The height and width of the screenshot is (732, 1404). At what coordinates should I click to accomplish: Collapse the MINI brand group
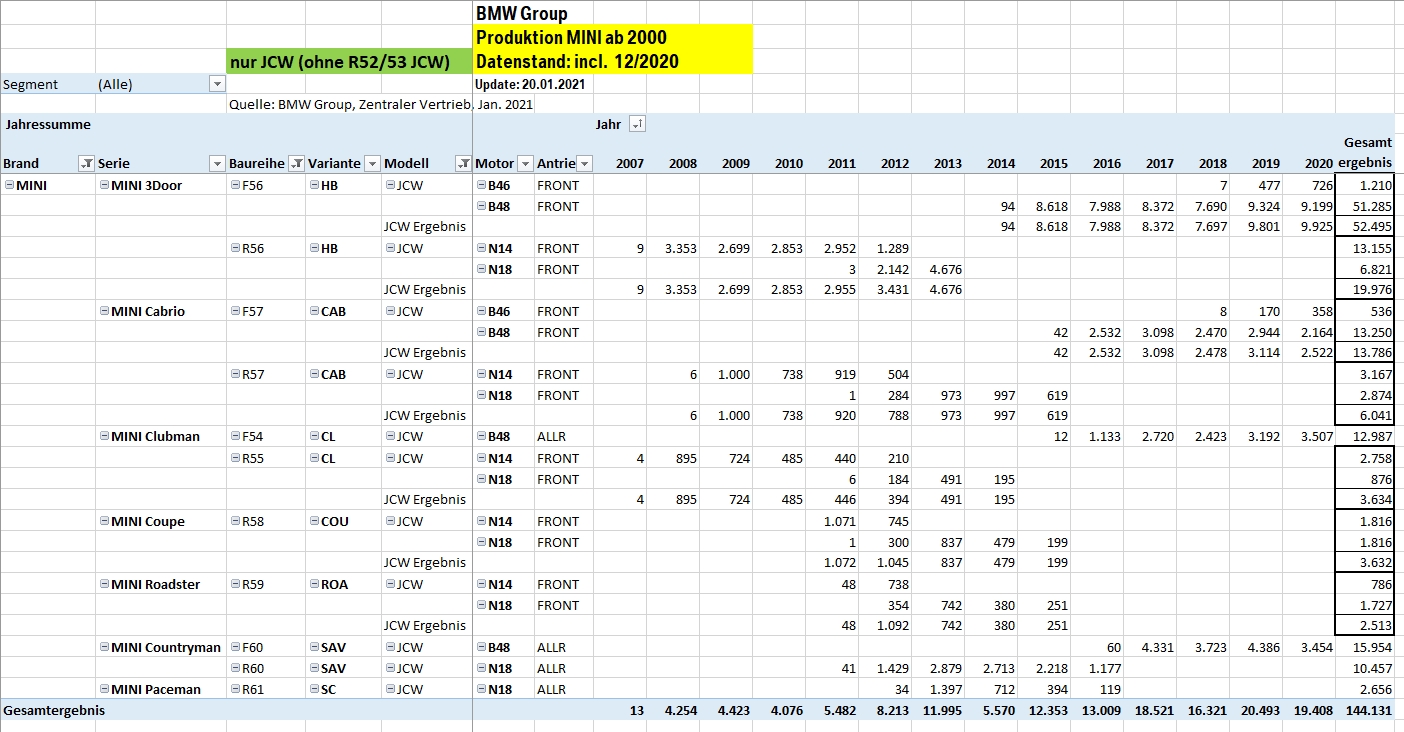point(9,185)
